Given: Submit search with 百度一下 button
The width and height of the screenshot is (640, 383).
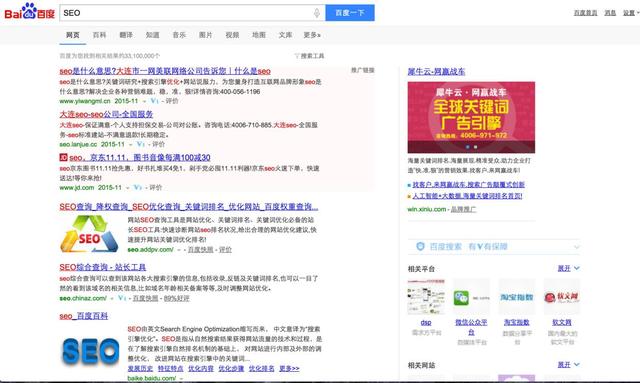Looking at the screenshot, I should click(350, 13).
